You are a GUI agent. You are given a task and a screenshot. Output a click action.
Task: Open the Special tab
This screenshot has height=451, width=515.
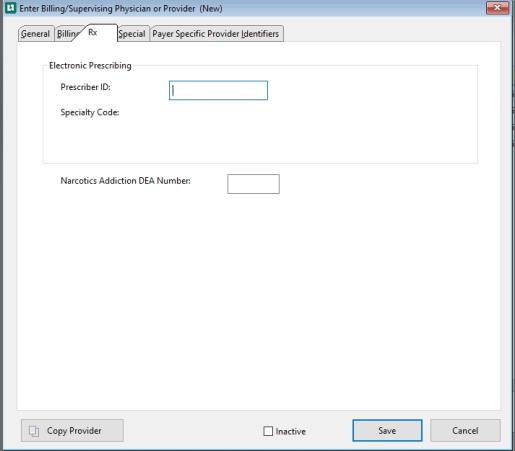click(x=132, y=34)
